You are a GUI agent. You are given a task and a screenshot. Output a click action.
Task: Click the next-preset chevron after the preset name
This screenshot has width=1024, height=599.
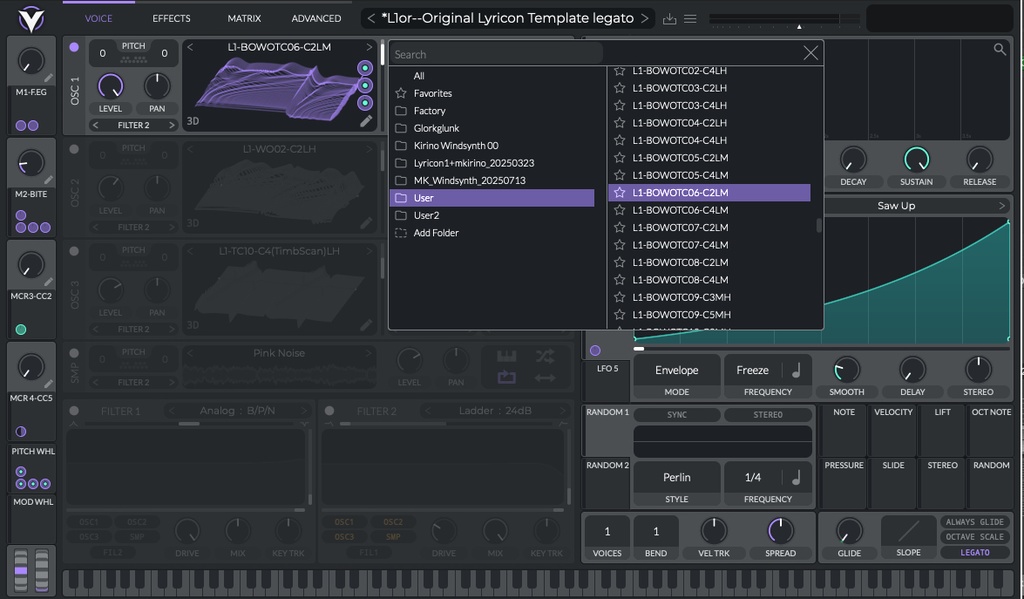coord(646,17)
